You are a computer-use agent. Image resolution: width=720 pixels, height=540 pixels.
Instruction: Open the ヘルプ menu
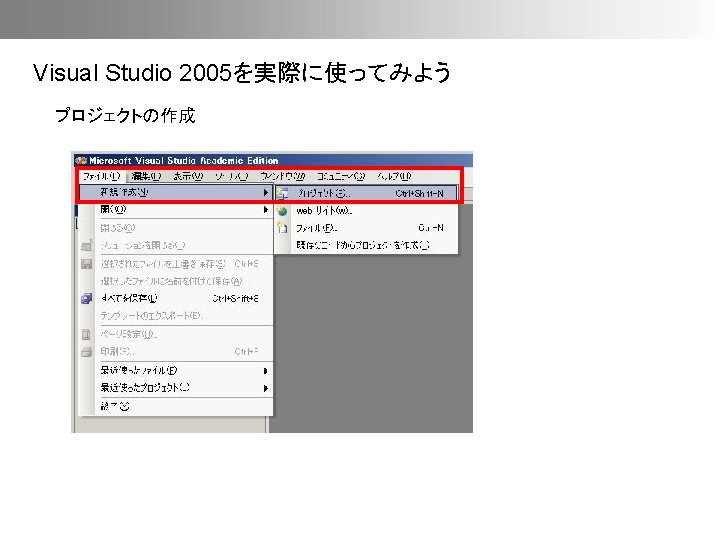coord(394,176)
